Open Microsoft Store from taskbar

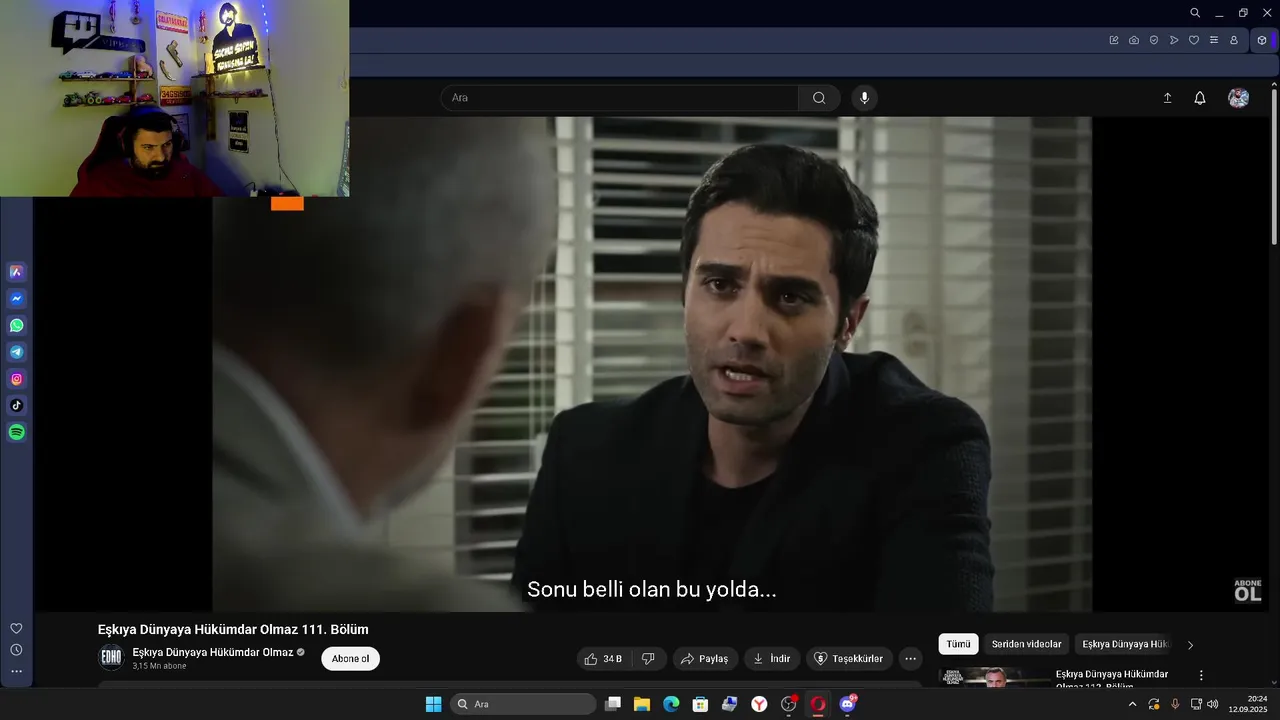(701, 704)
